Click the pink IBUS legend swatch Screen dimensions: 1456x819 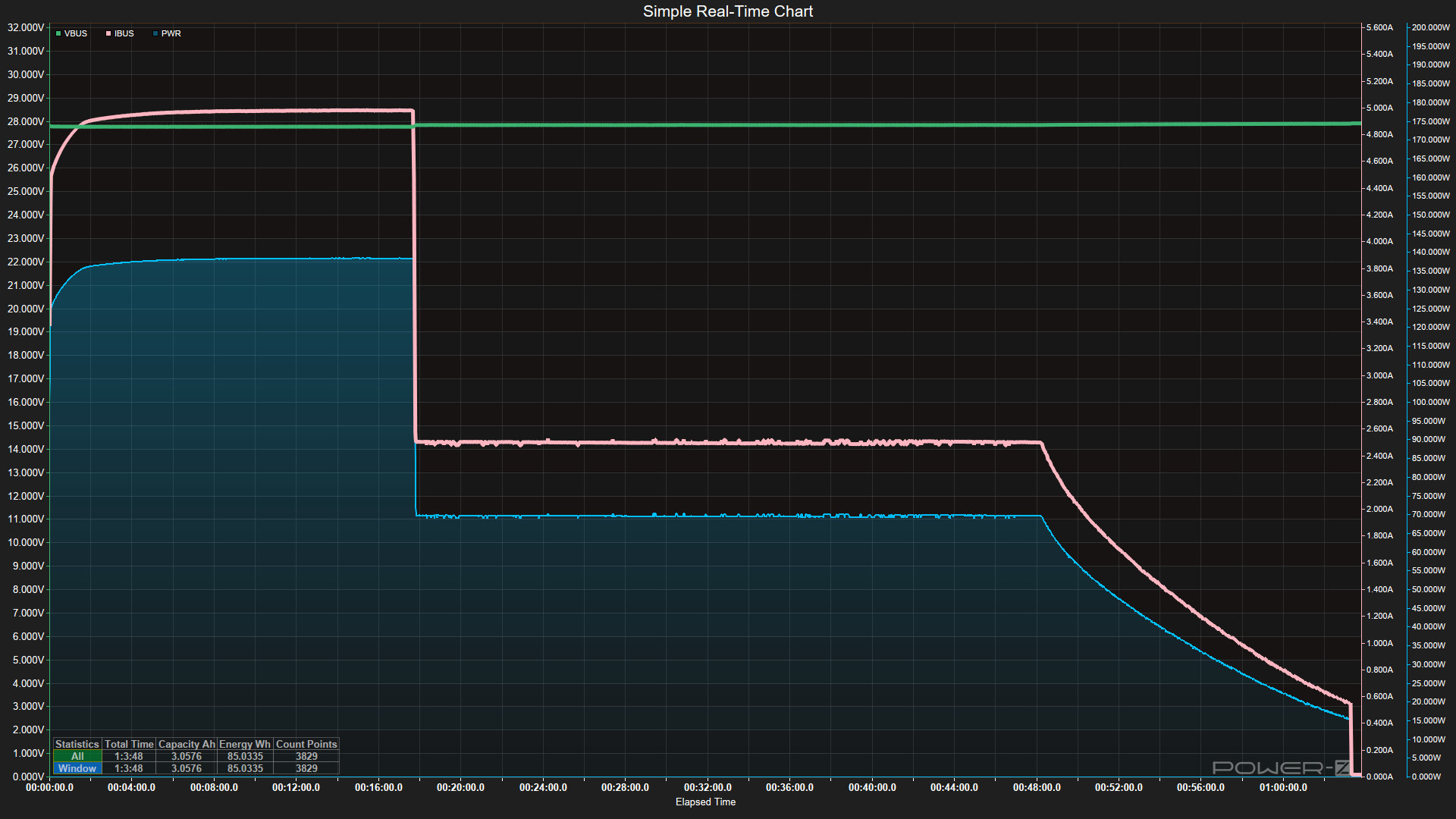[x=108, y=33]
